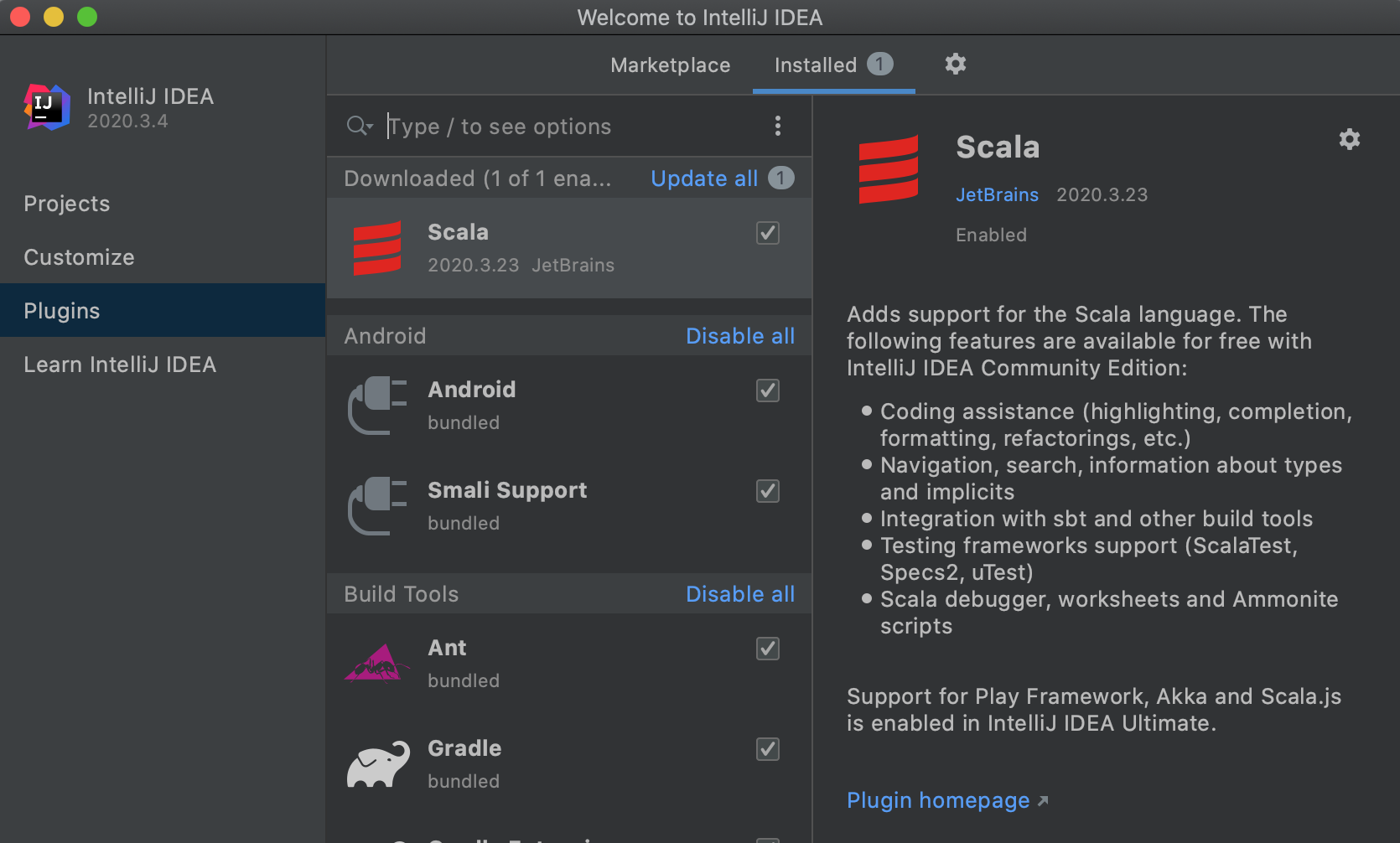Screen dimensions: 1400x843
Task: Select Plugins in the sidebar
Action: pos(163,311)
